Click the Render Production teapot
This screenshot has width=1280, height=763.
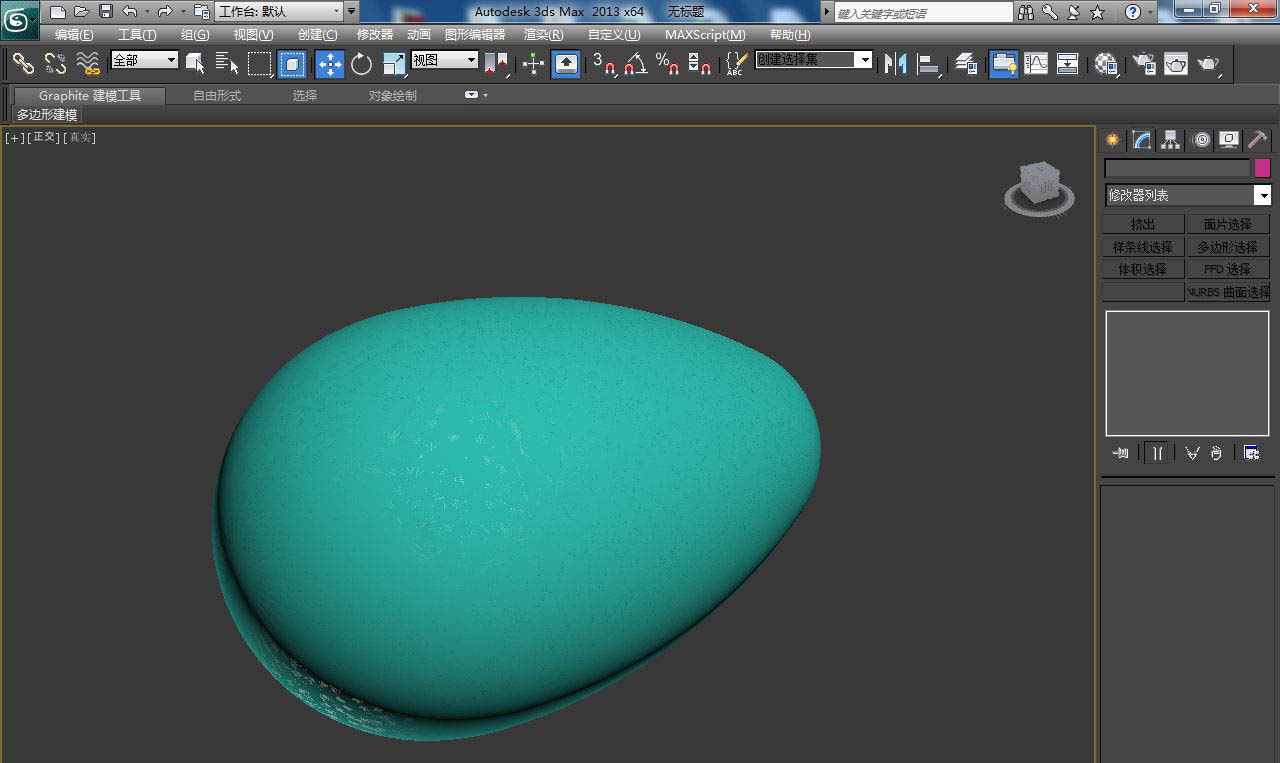1209,64
